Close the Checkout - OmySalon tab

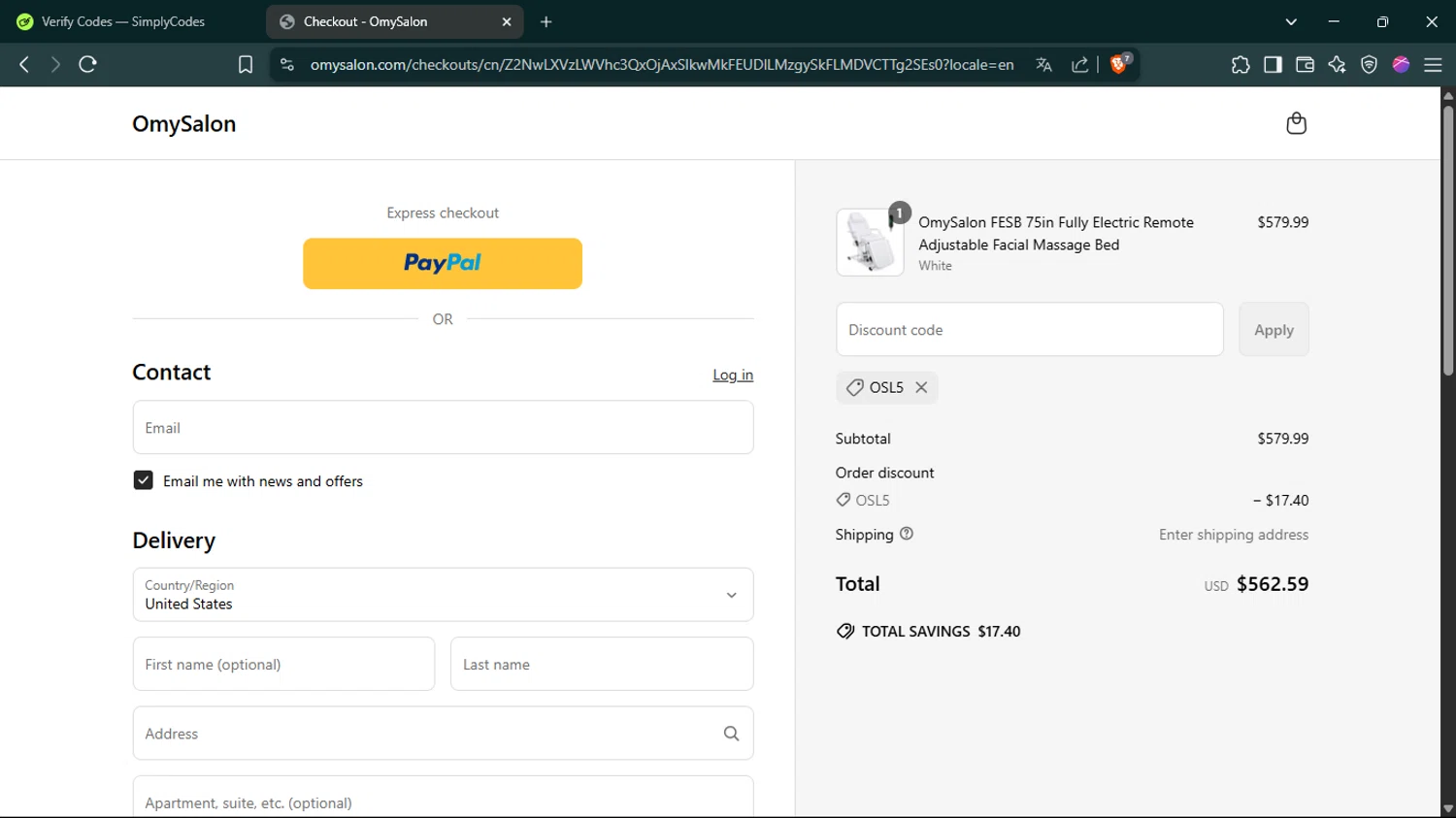[x=507, y=21]
